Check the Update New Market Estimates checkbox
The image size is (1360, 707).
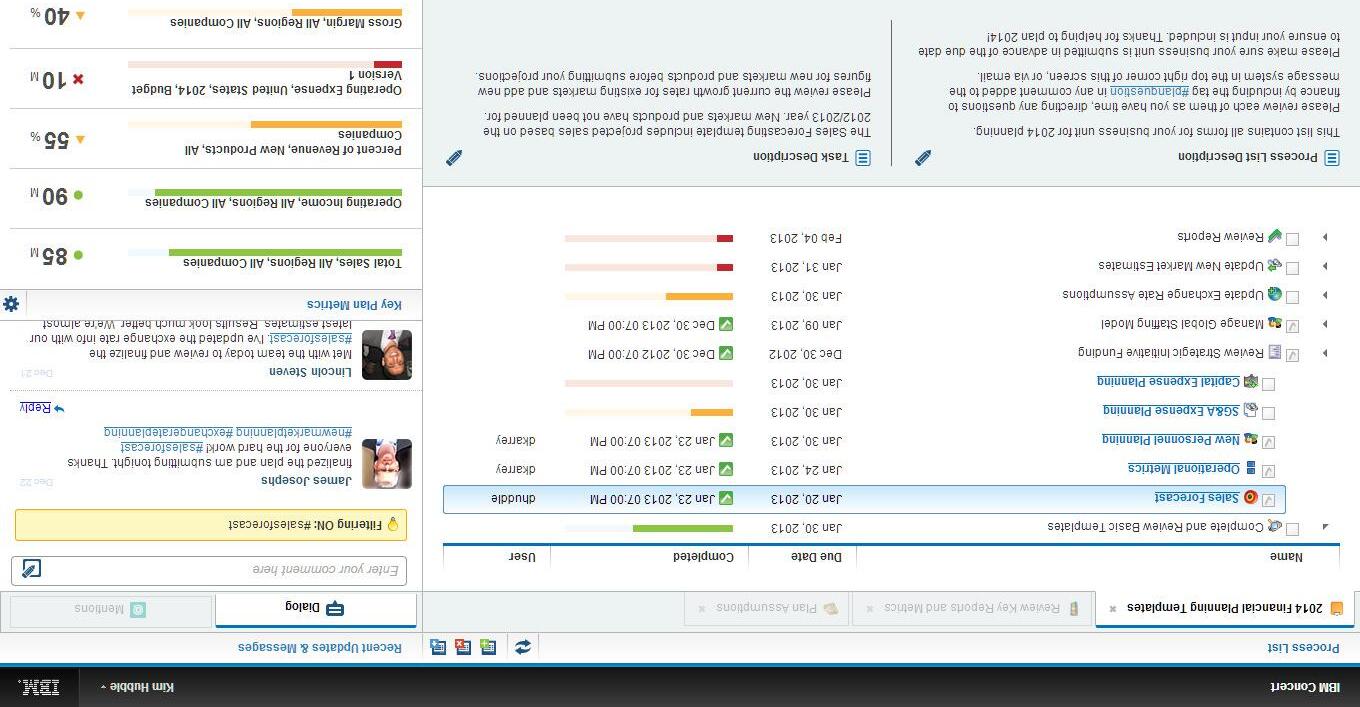(x=1293, y=268)
